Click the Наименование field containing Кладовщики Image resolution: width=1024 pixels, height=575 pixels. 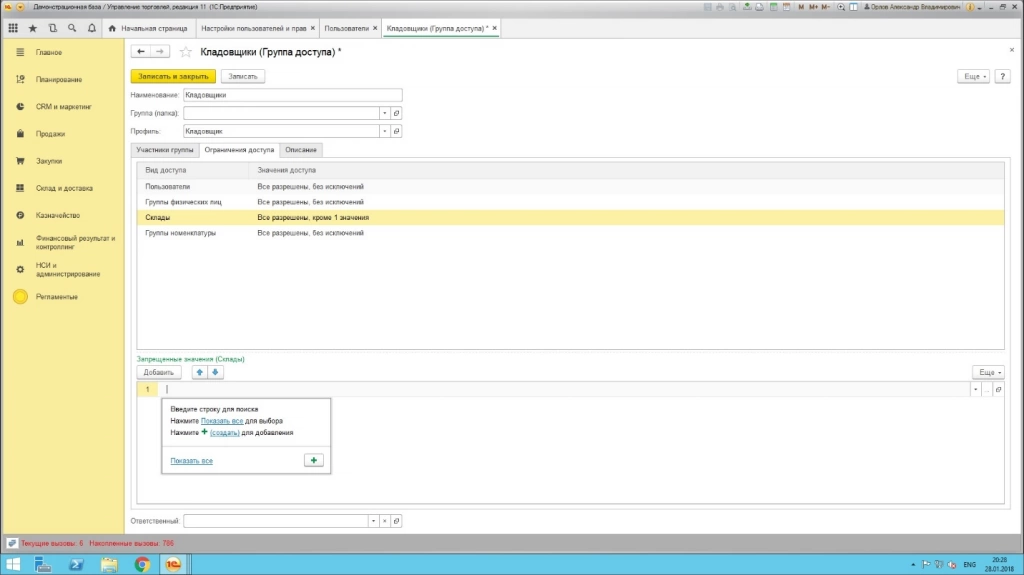[293, 95]
